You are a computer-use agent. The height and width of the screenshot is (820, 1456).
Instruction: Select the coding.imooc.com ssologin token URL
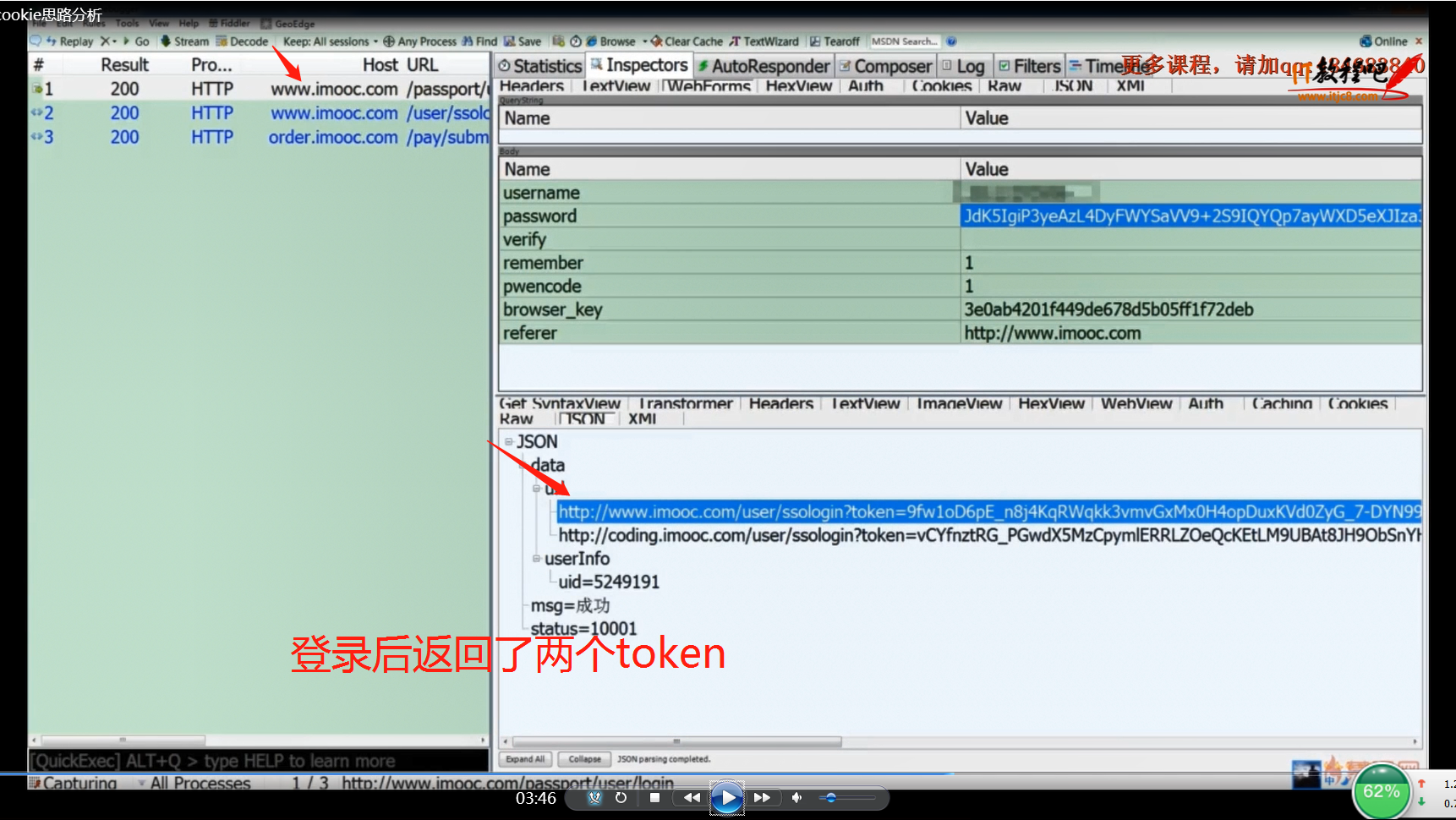pyautogui.click(x=989, y=535)
